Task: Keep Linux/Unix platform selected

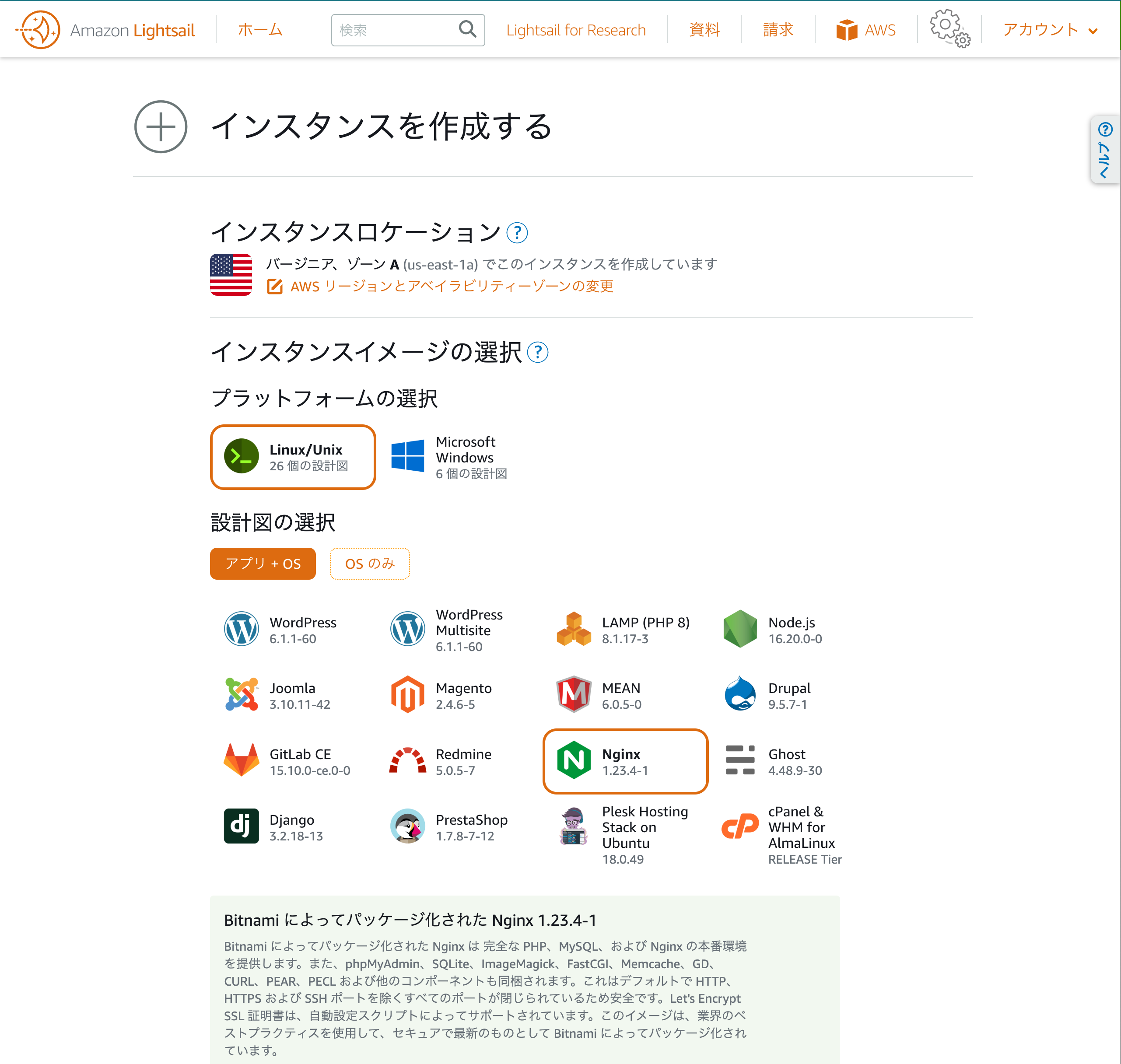Action: pos(293,457)
